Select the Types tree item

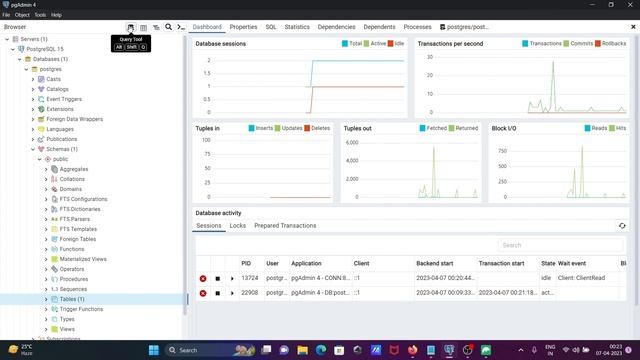[67, 319]
